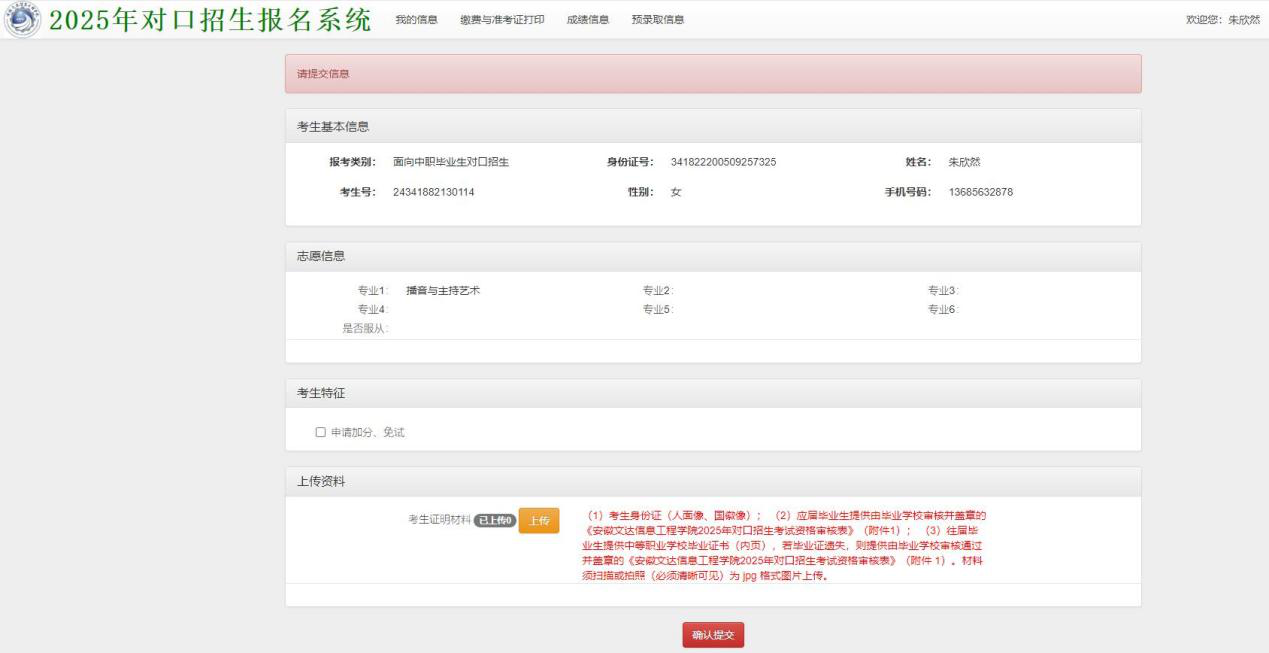The height and width of the screenshot is (653, 1269).
Task: Navigate to 预录取信息
Action: pos(658,21)
